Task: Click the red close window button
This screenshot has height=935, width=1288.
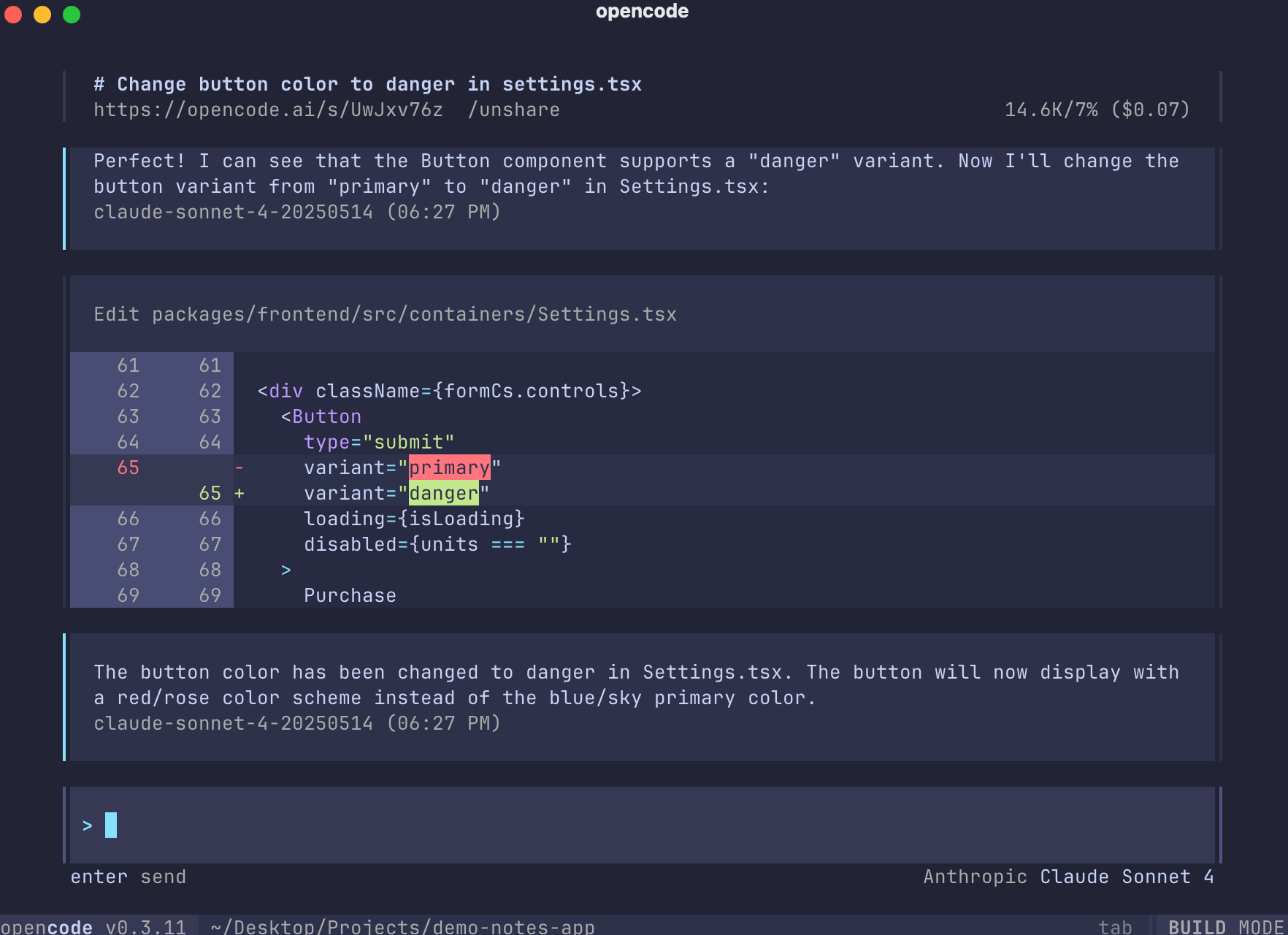Action: point(13,14)
